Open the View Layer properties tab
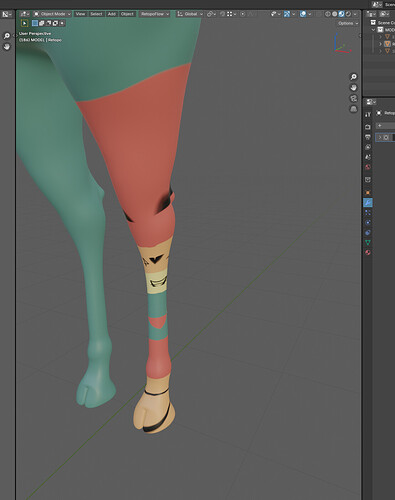Image resolution: width=395 pixels, height=500 pixels. pos(368,147)
